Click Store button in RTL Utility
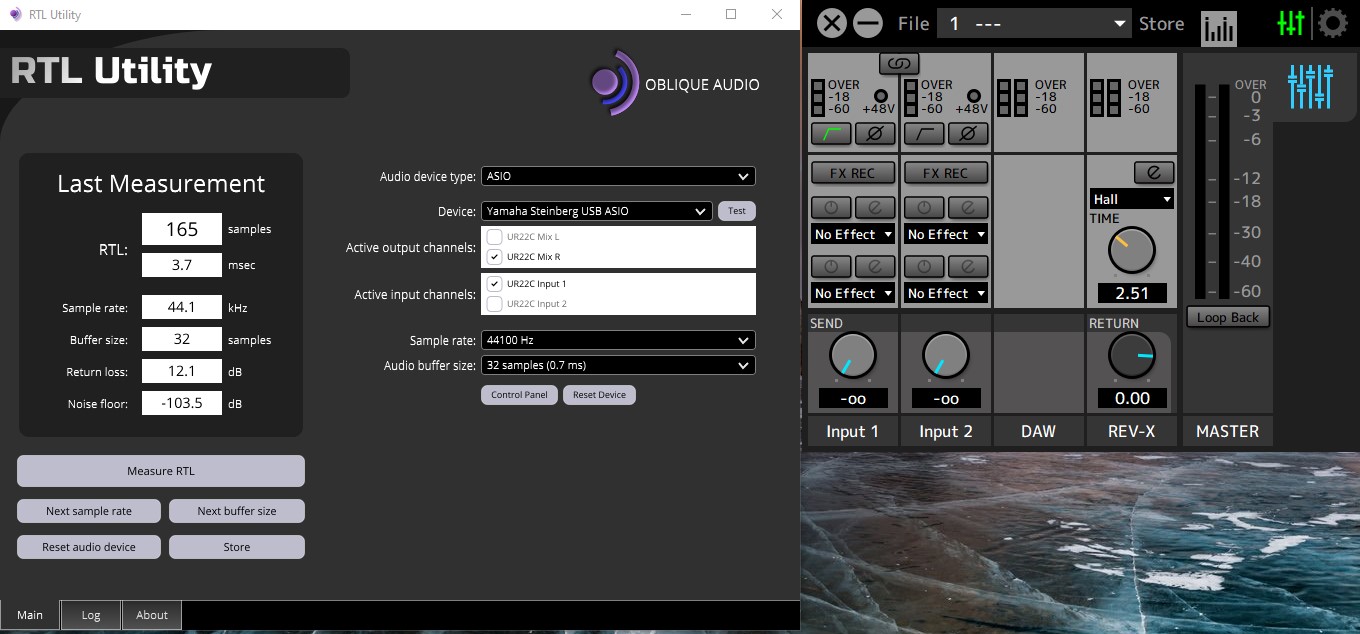The height and width of the screenshot is (634, 1360). pyautogui.click(x=237, y=547)
